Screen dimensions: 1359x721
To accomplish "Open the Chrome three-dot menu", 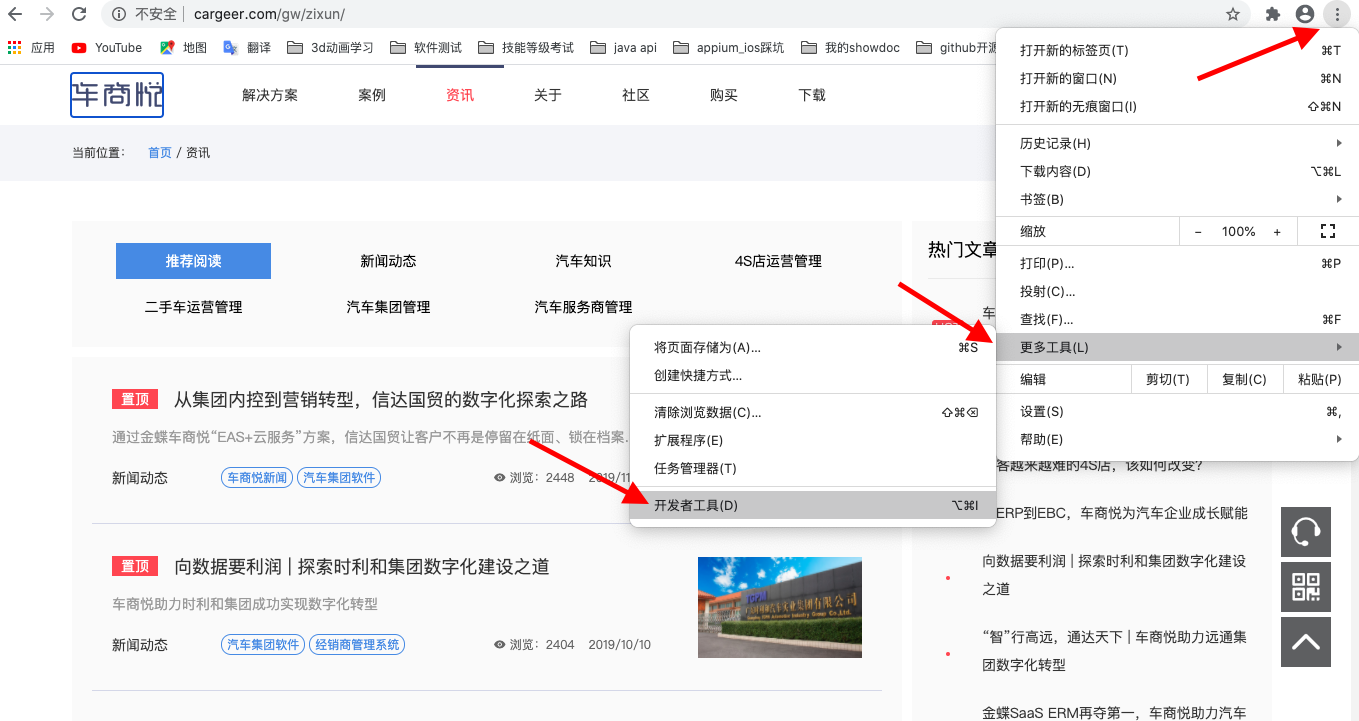I will pos(1336,15).
